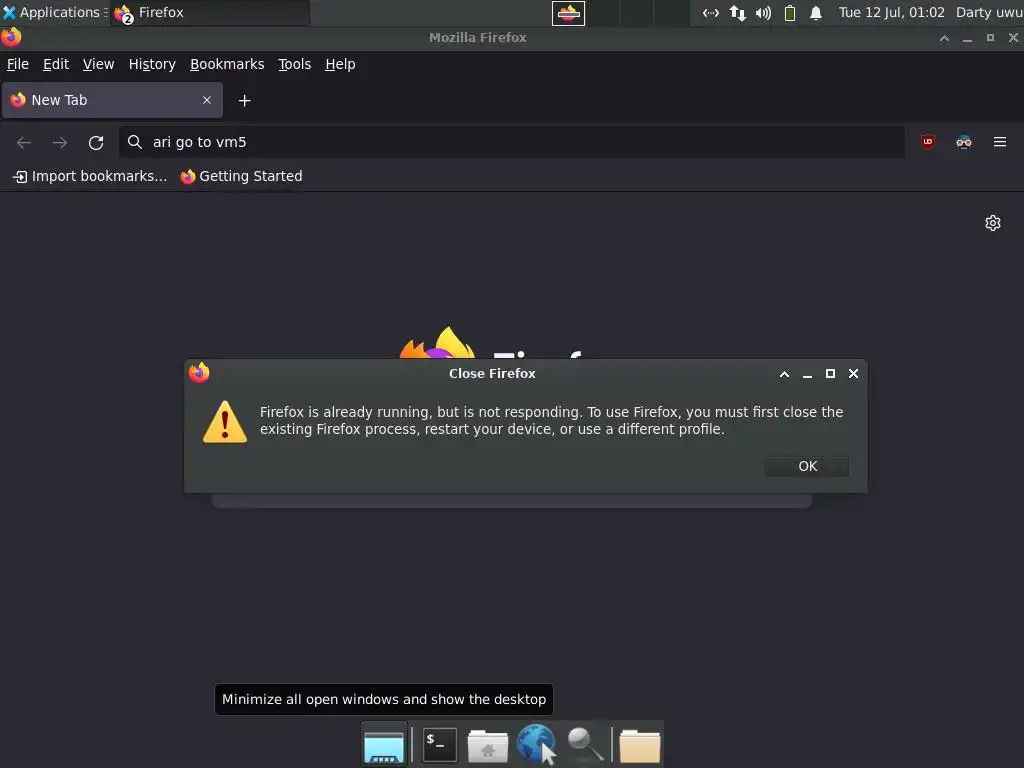
Task: Click the Firefox icon in dialog titlebar
Action: pyautogui.click(x=199, y=373)
